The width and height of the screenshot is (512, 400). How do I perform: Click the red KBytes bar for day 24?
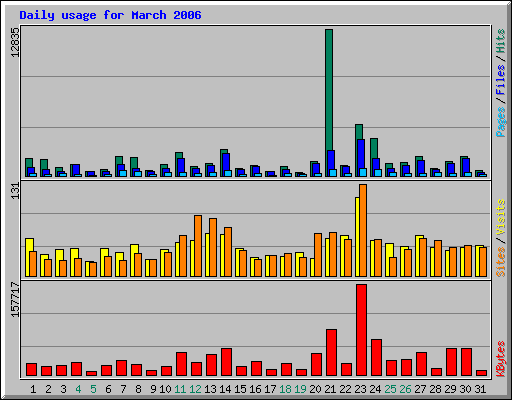point(376,358)
